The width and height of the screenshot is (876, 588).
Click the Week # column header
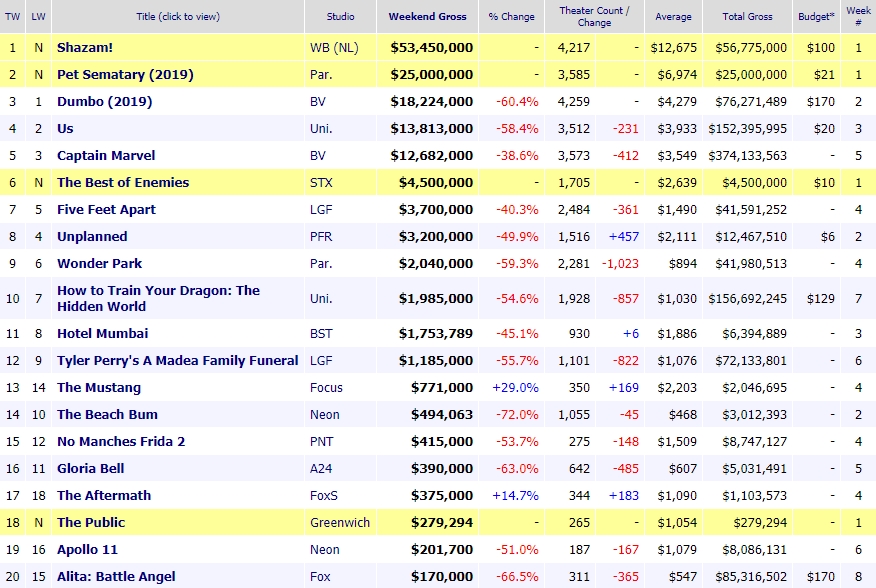pos(859,17)
